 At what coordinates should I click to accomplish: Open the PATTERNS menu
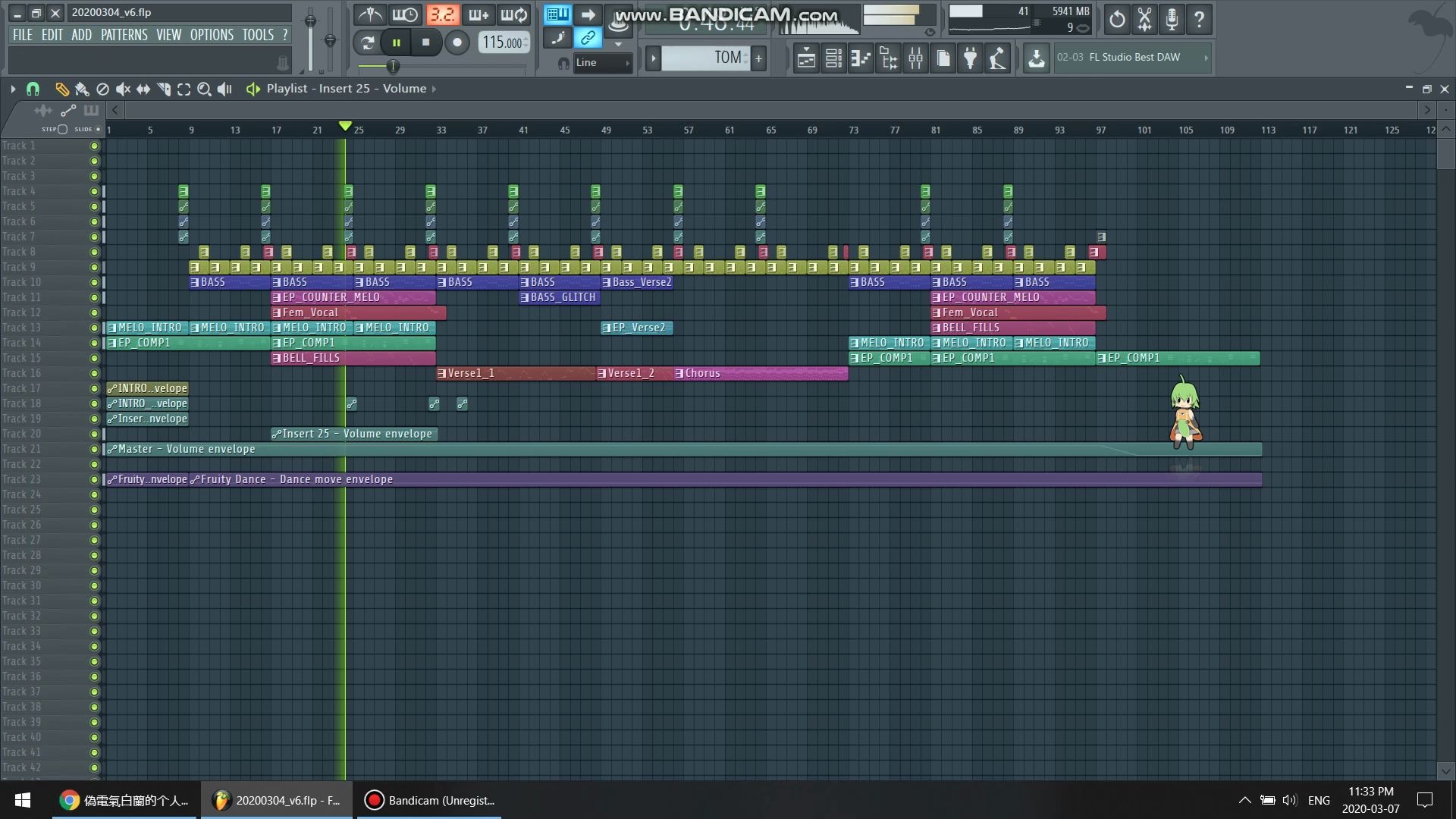(124, 35)
